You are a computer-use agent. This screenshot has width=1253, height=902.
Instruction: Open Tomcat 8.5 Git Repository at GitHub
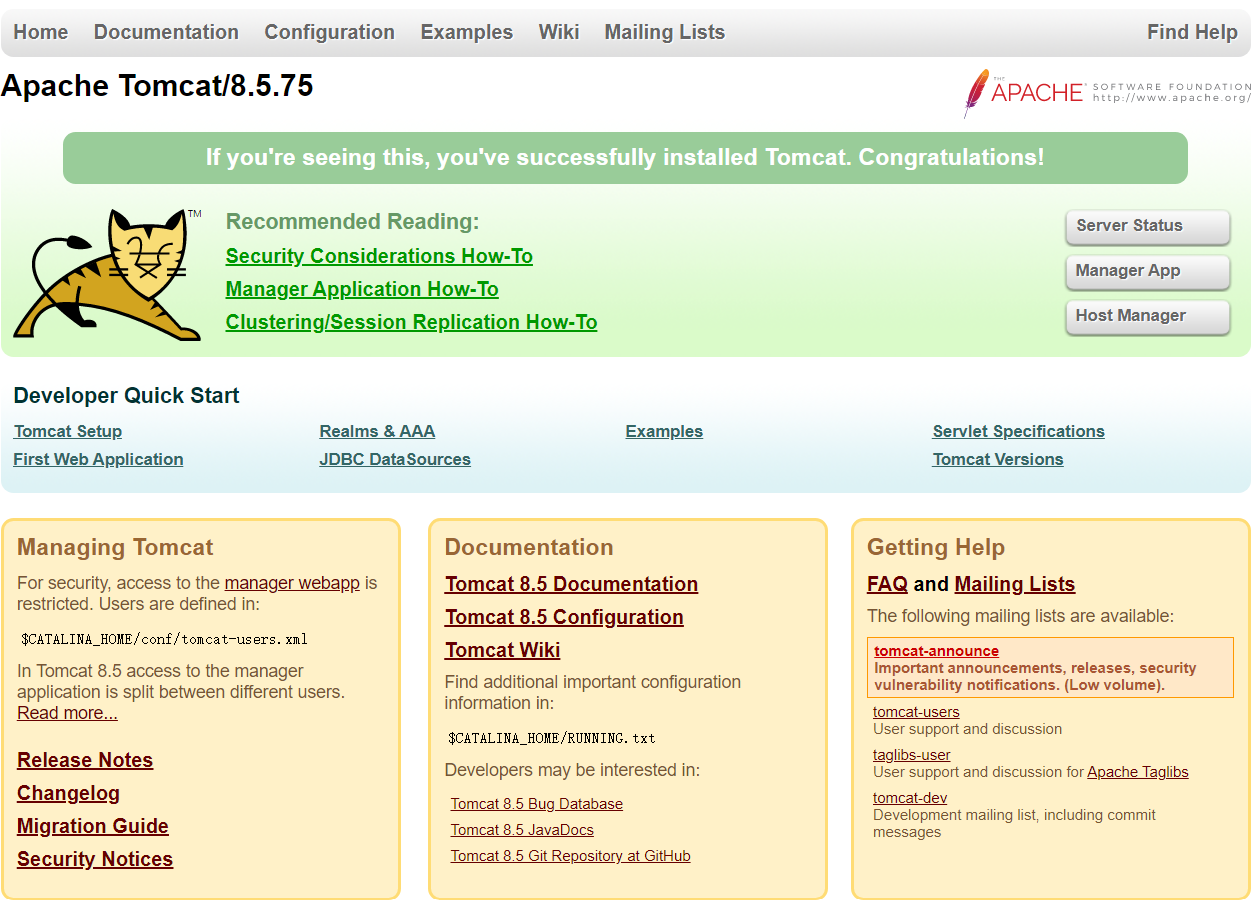coord(570,856)
